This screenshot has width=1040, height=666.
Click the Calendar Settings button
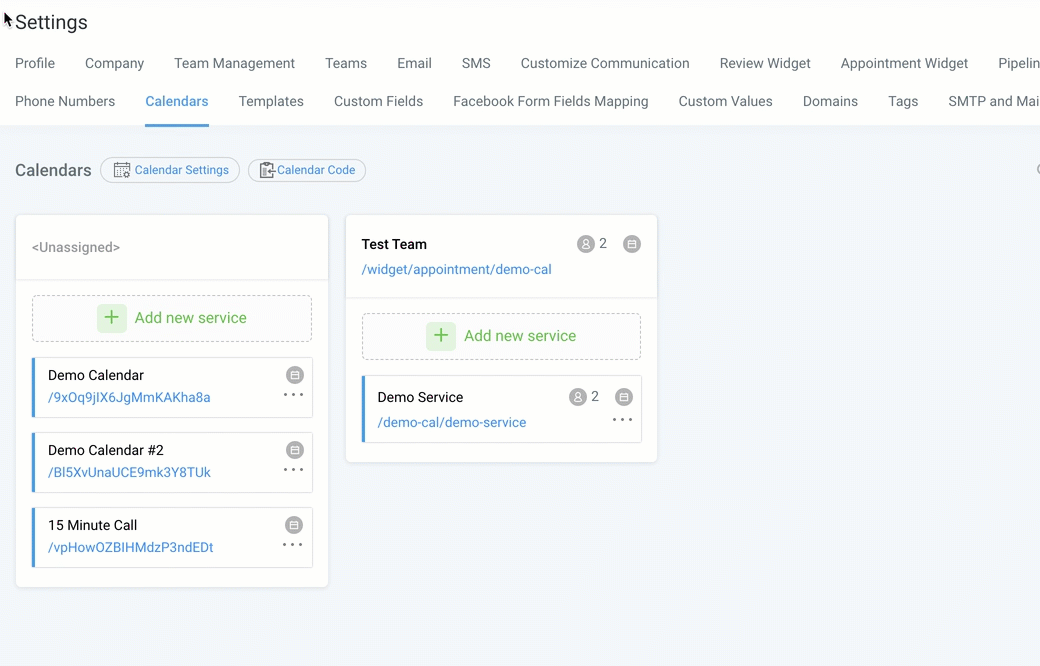170,170
